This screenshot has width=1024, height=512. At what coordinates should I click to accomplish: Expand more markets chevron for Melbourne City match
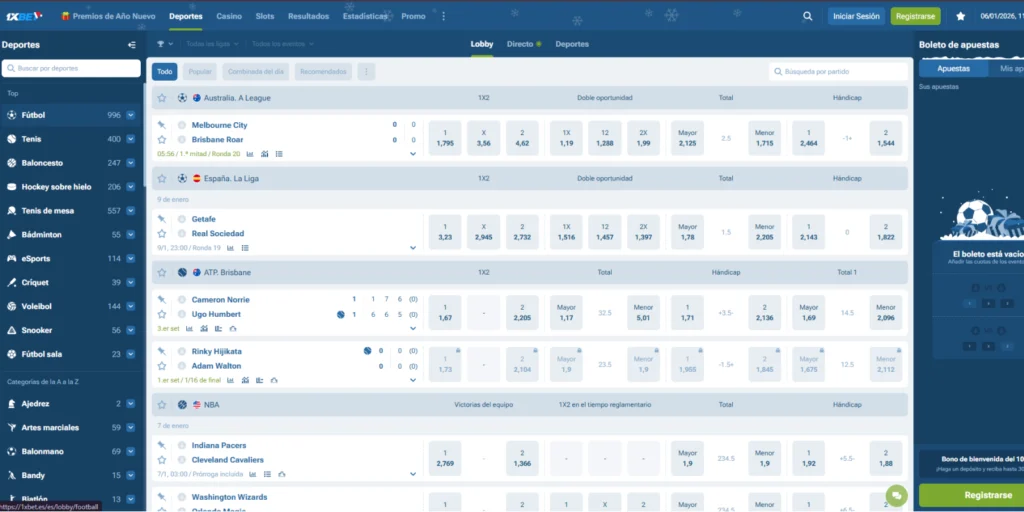click(413, 154)
